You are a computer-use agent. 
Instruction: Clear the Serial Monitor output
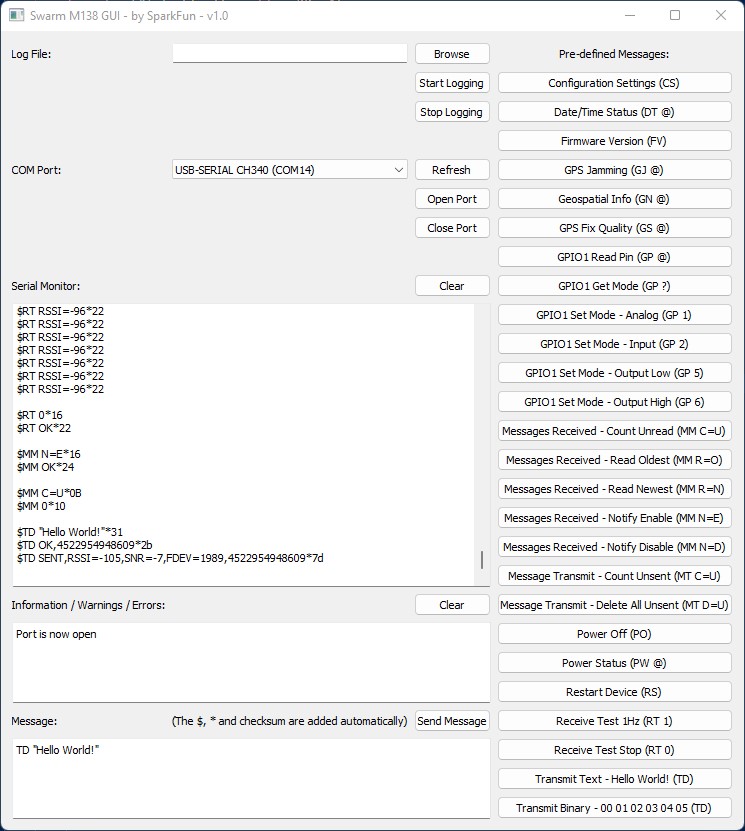pos(452,286)
